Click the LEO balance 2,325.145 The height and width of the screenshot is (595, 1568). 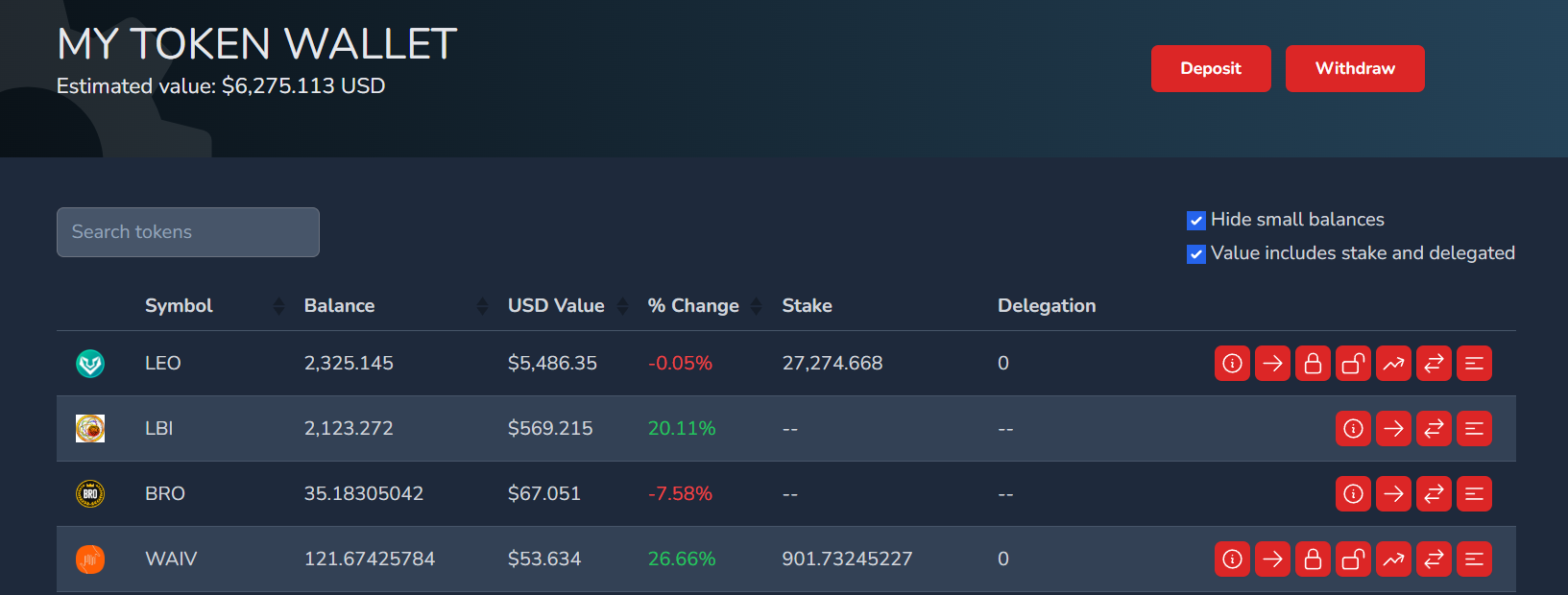coord(349,364)
